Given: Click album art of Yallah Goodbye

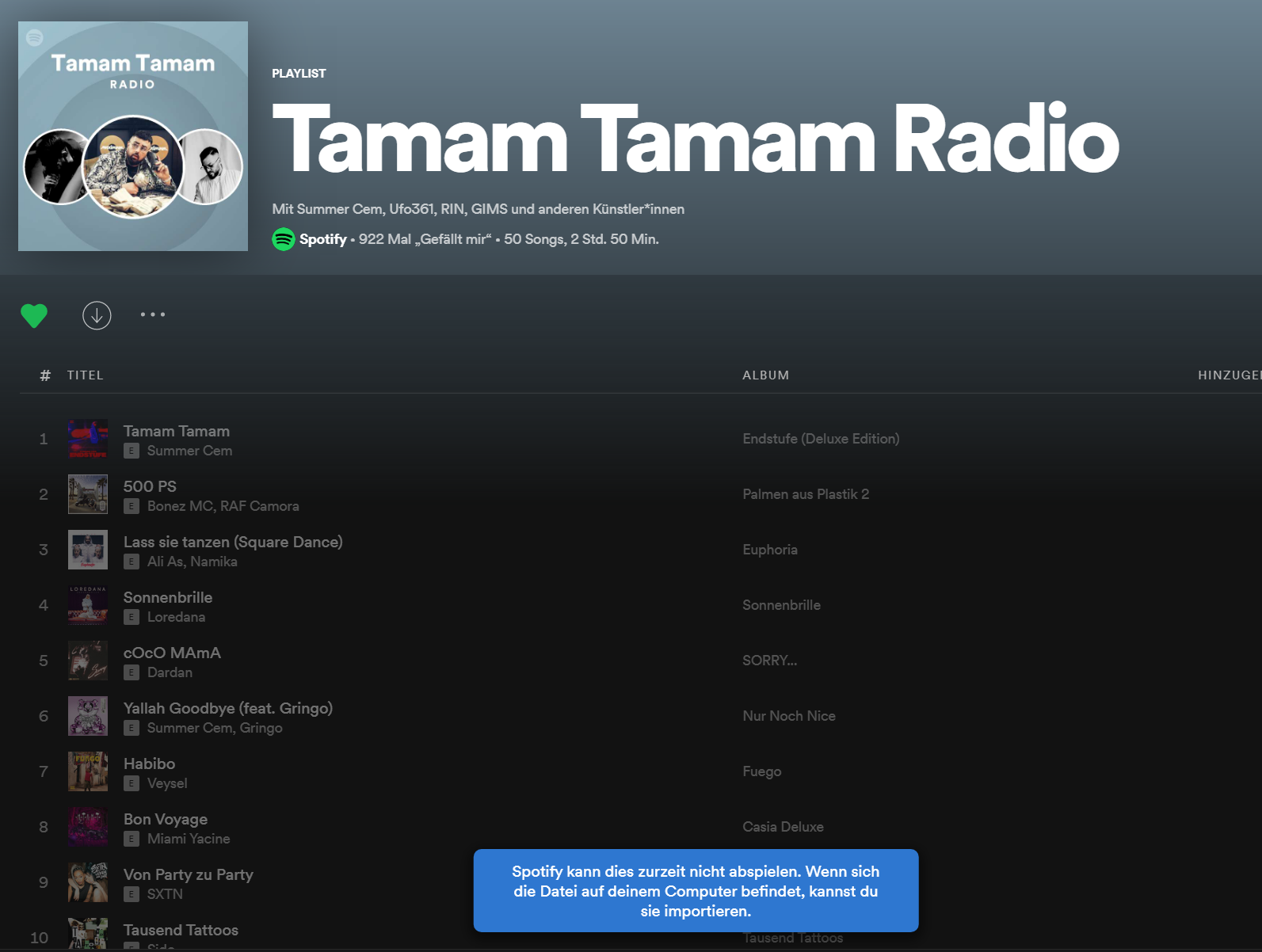Looking at the screenshot, I should point(88,716).
